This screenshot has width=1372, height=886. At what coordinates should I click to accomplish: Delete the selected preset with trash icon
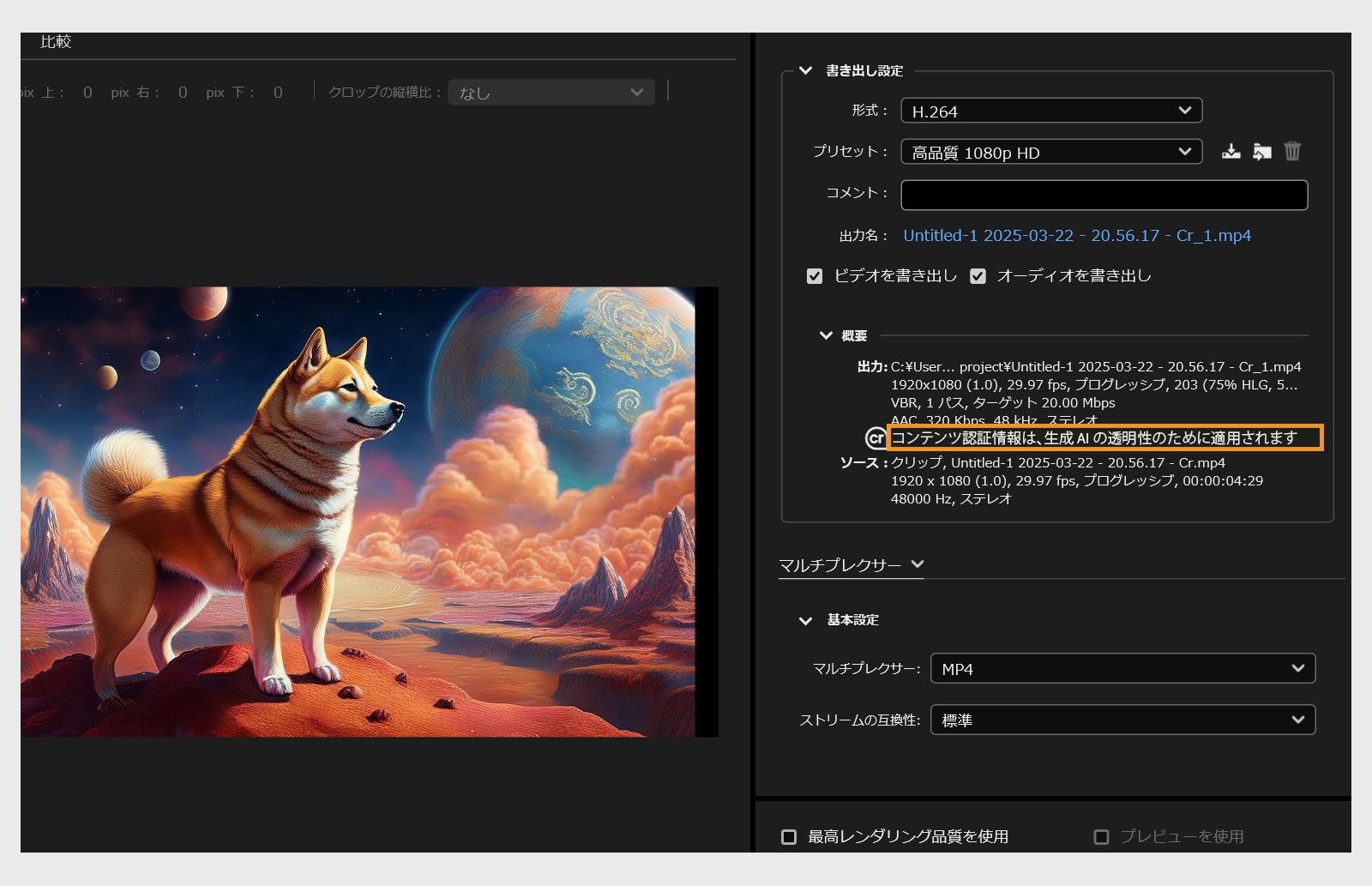coord(1292,151)
